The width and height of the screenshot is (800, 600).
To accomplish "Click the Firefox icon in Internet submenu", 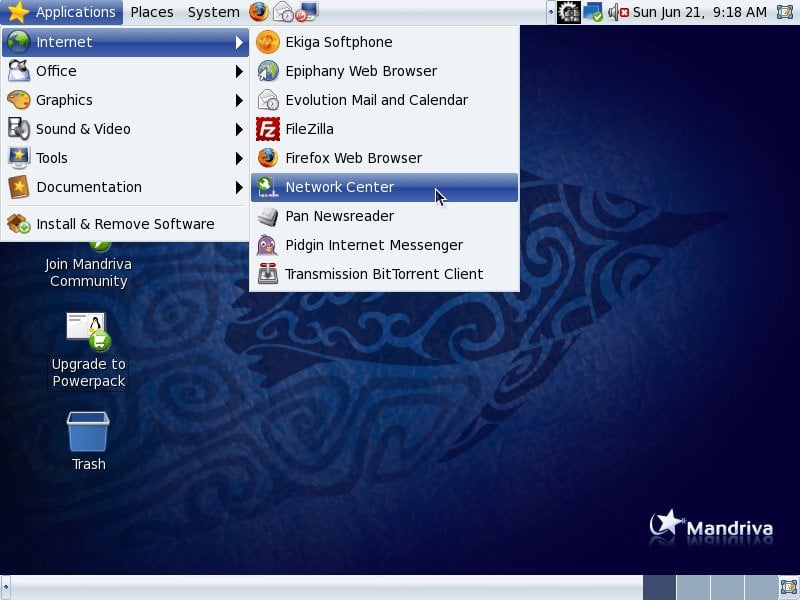I will pos(268,158).
